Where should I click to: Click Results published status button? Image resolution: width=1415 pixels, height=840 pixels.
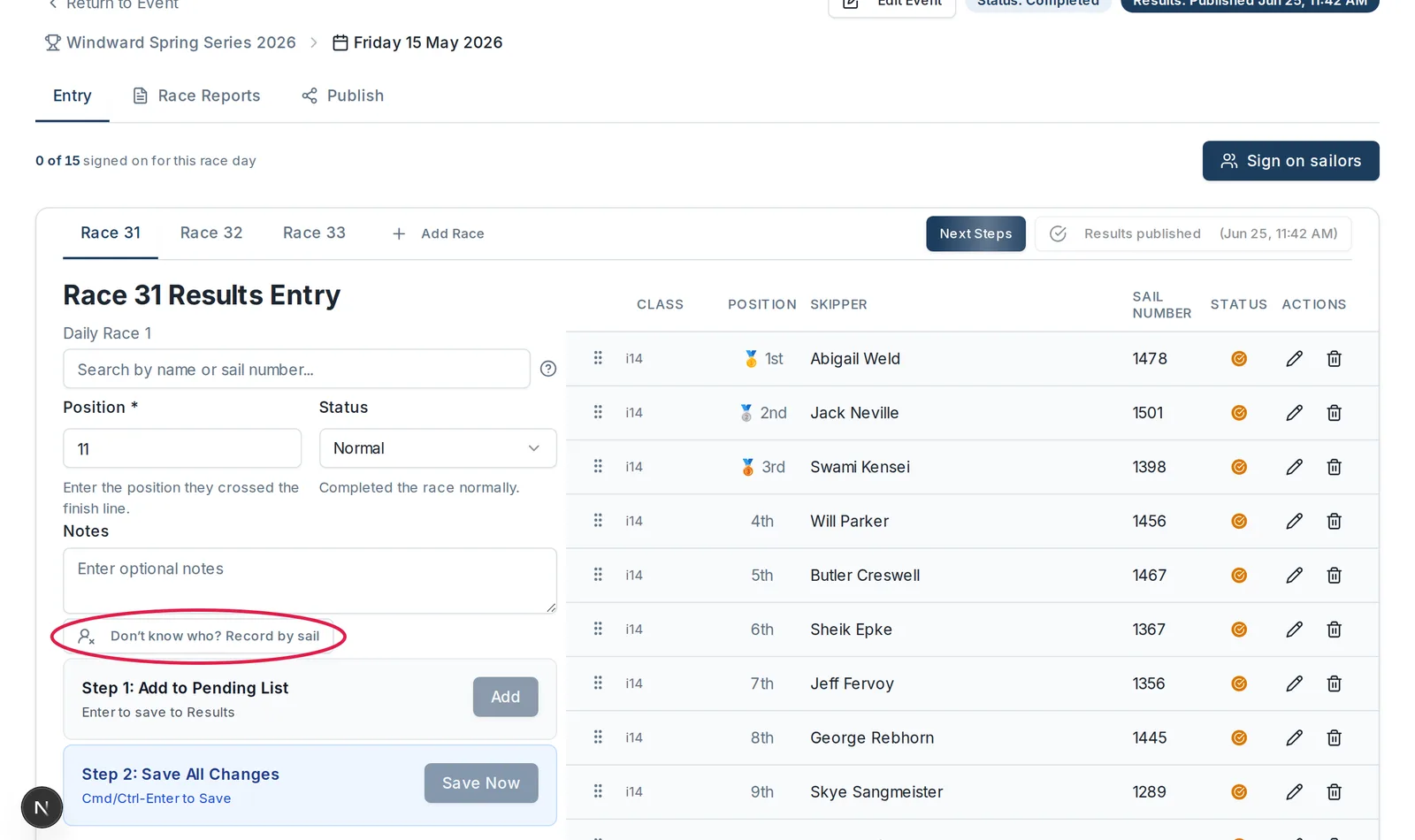coord(1193,233)
